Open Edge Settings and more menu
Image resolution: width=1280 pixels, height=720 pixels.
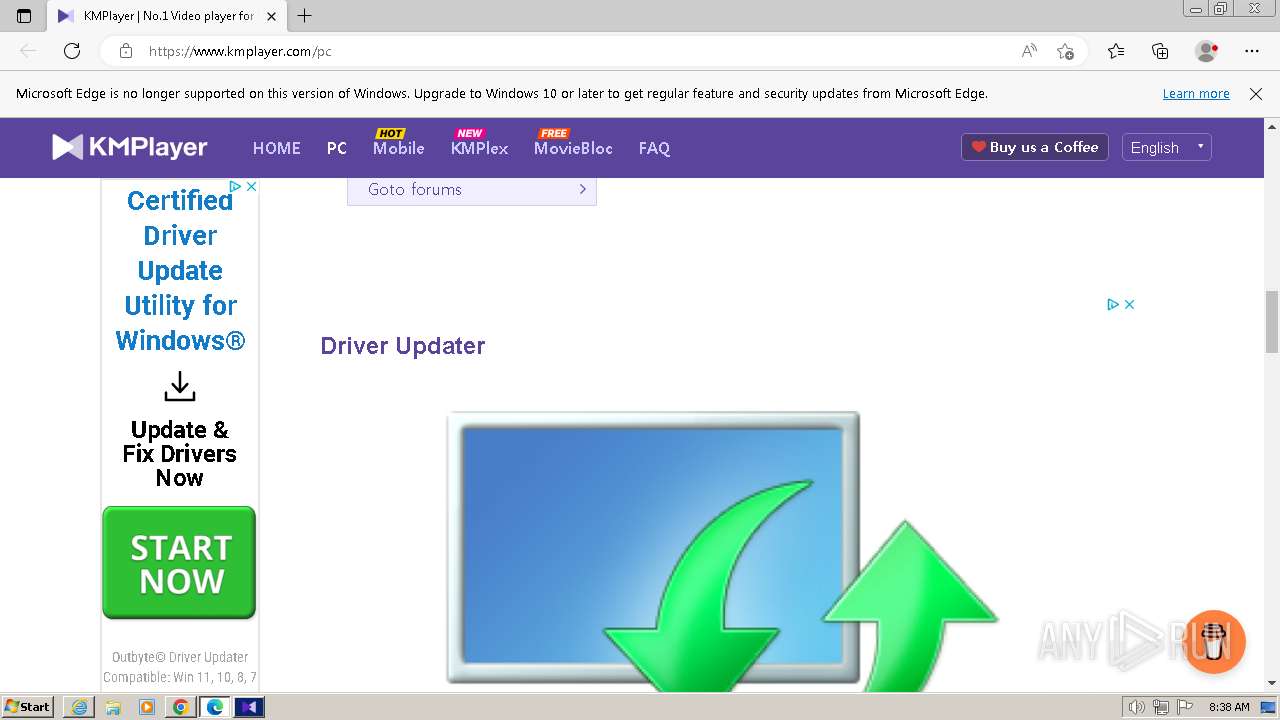click(x=1252, y=51)
